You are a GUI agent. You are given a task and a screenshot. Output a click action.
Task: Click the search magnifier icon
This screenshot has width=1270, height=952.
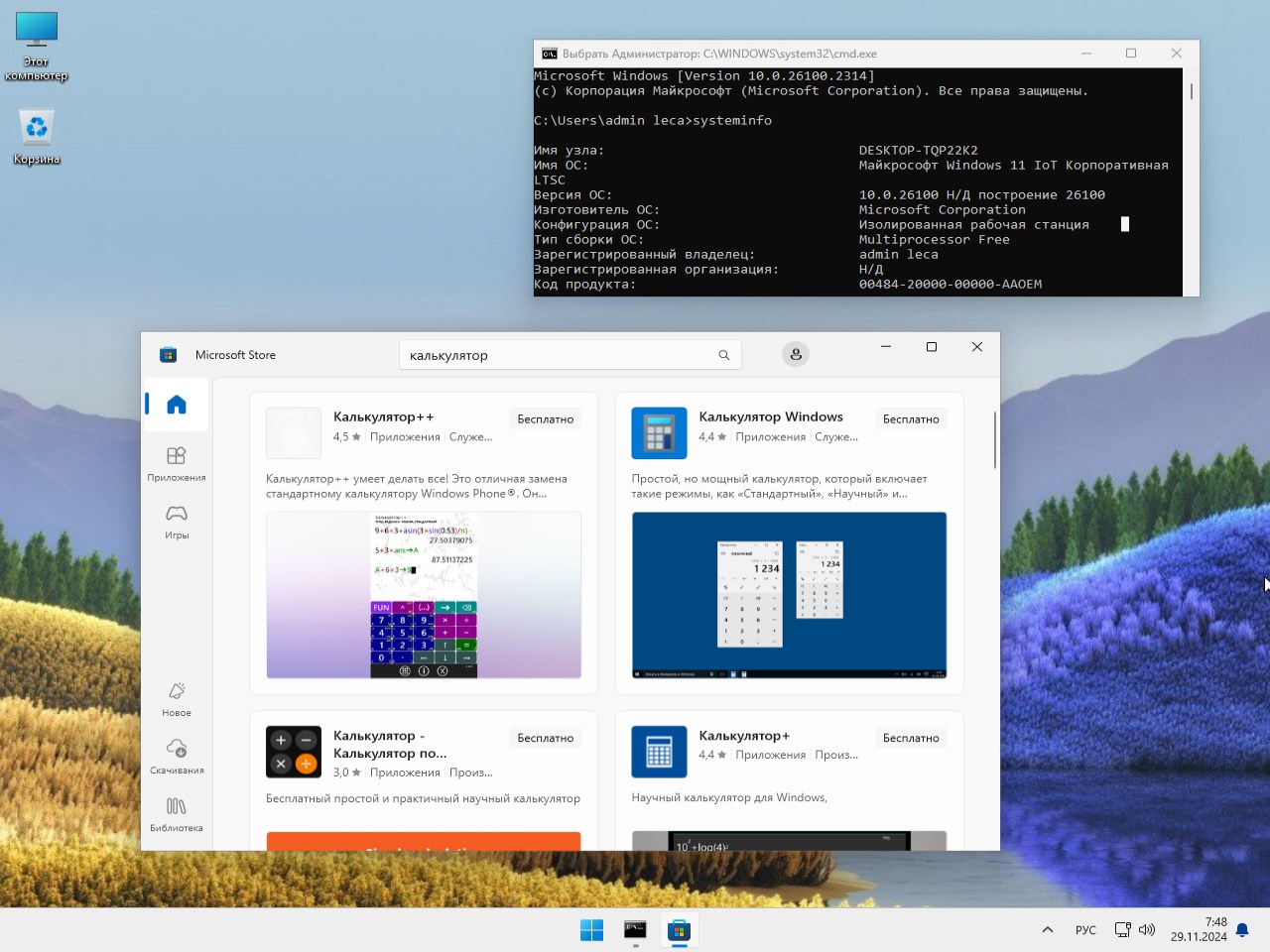coord(724,355)
